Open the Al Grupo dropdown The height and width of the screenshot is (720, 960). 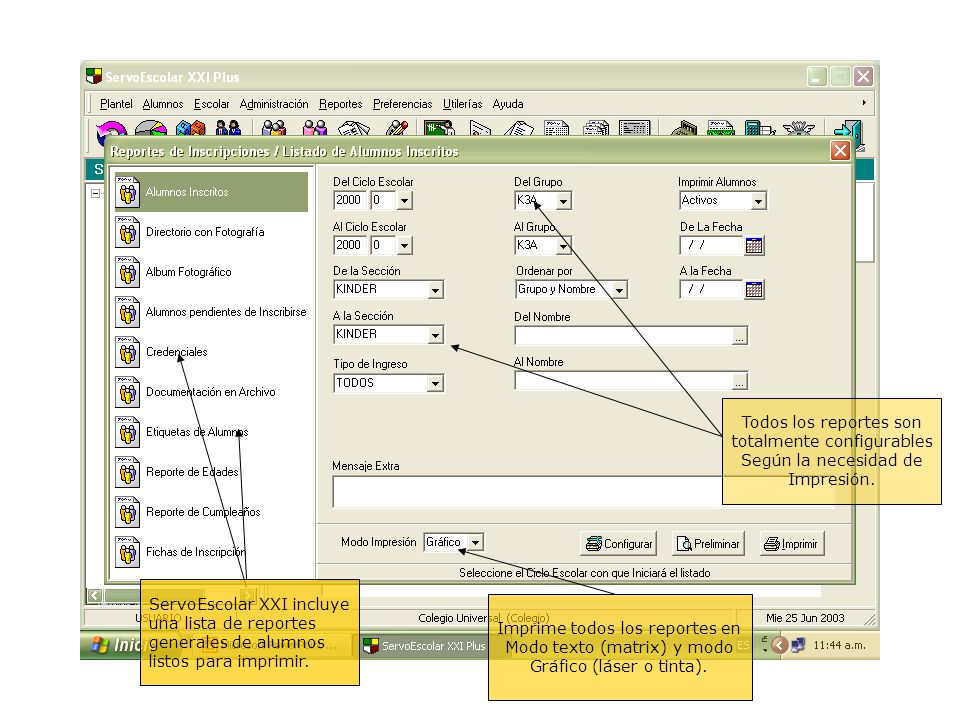pos(564,246)
